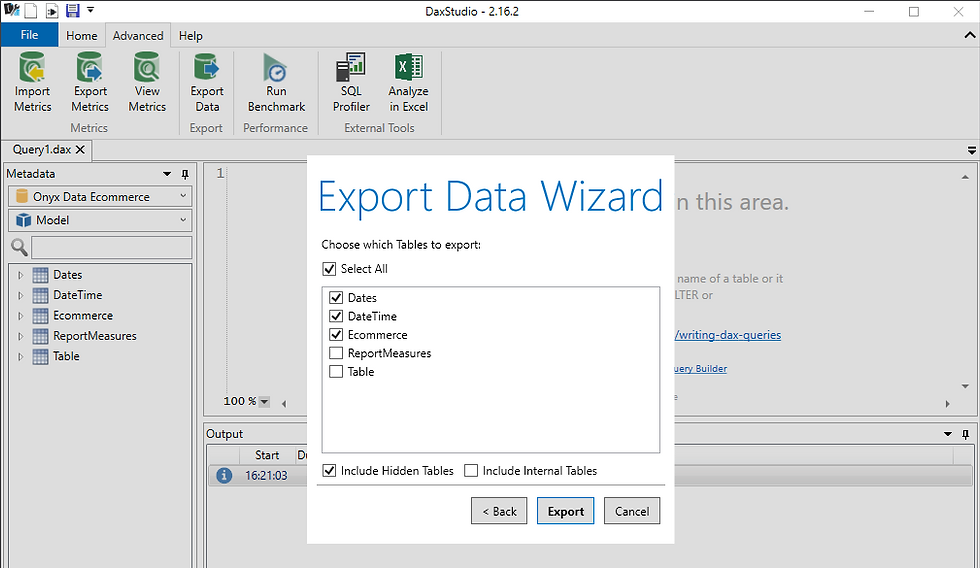This screenshot has height=568, width=980.
Task: Click editor vertical scrollbar down arrow
Action: [x=965, y=387]
